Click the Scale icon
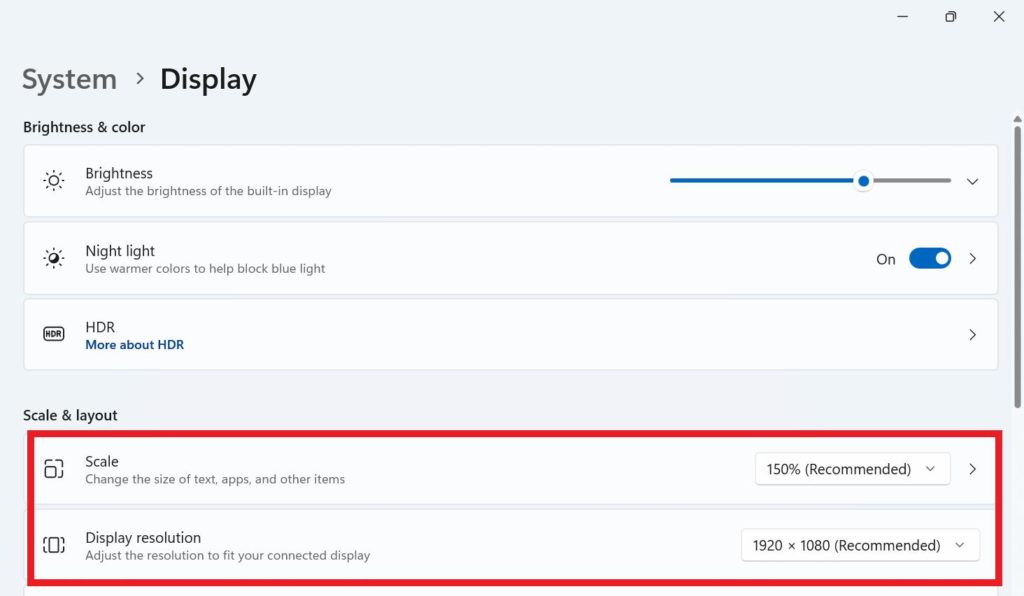Screen dimensions: 1024x596 [54, 469]
